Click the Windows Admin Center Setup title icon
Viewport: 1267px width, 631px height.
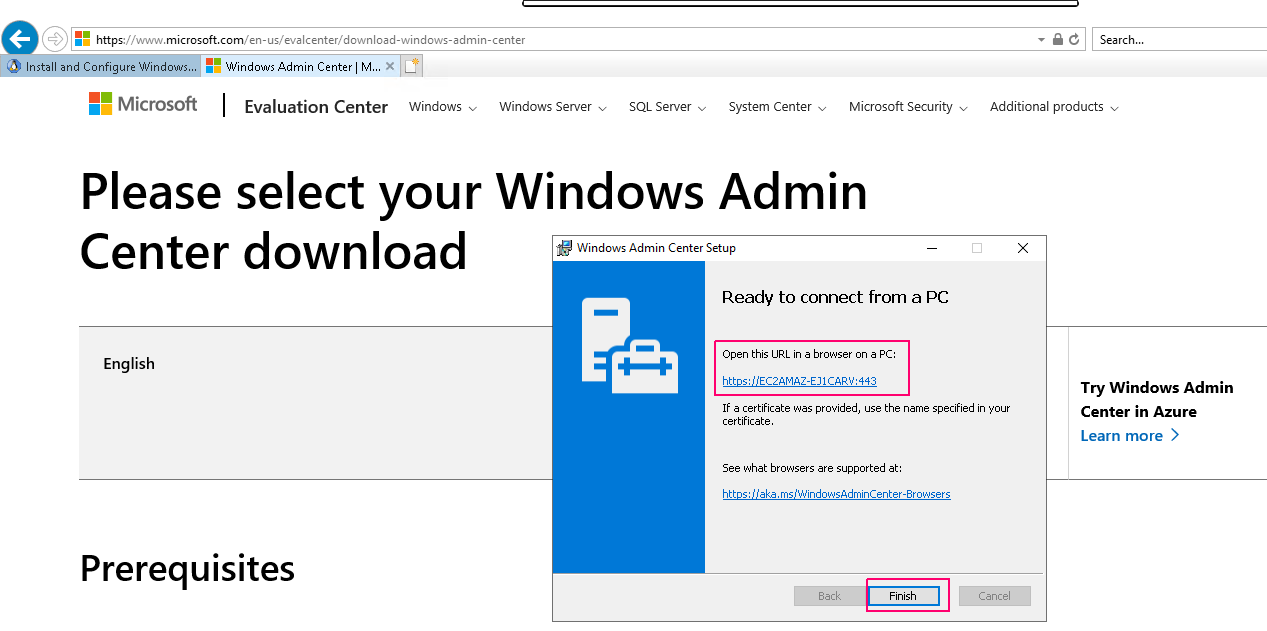pos(565,248)
